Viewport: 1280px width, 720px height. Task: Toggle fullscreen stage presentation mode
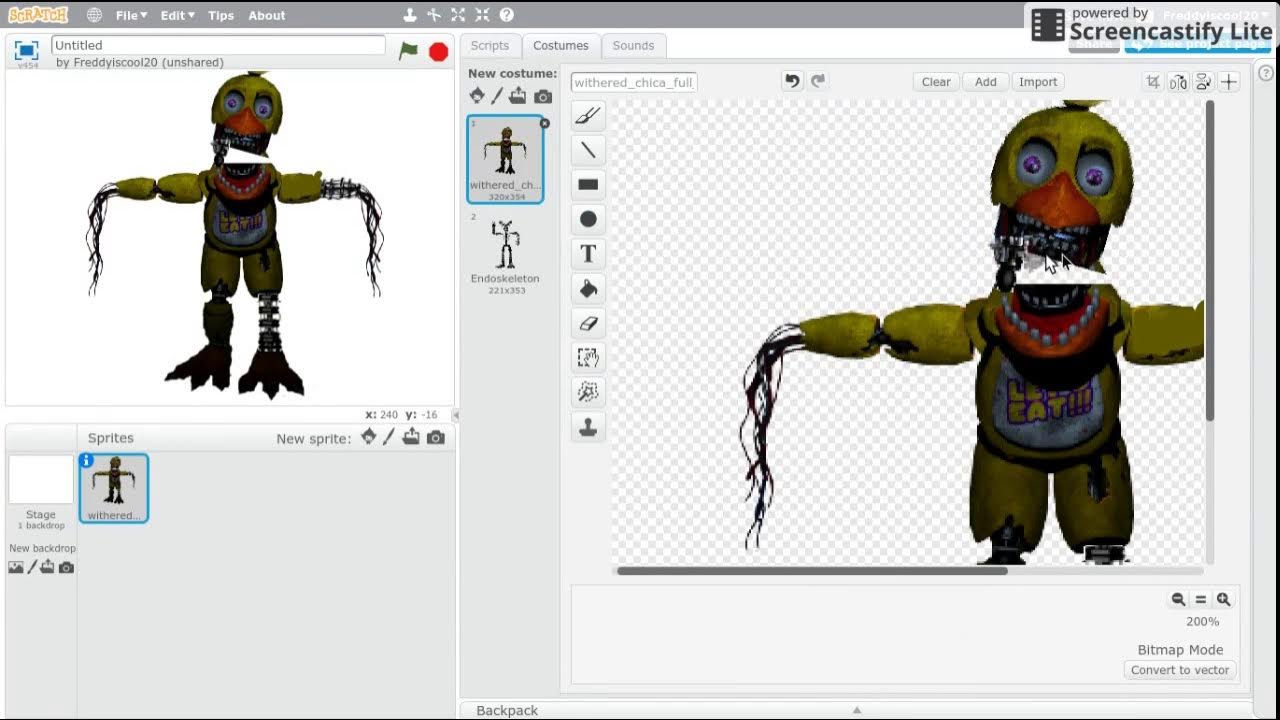pyautogui.click(x=27, y=50)
